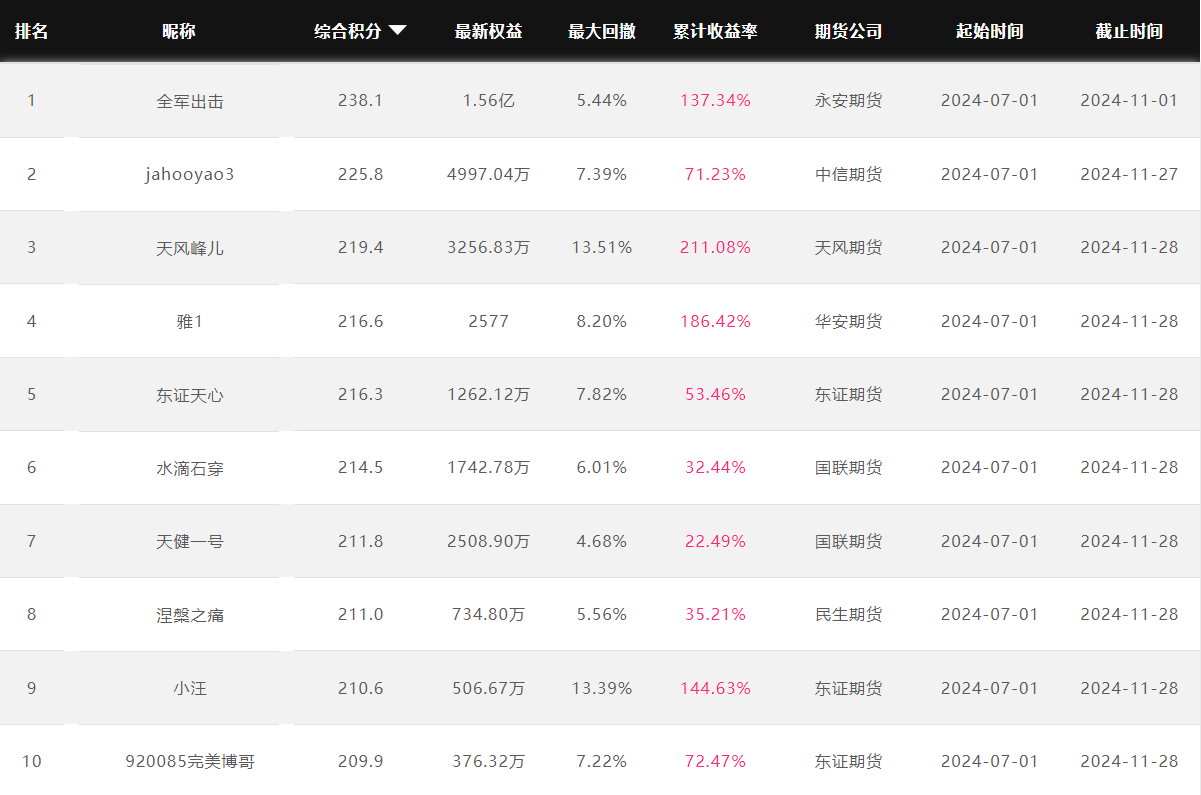Click the score 238.1
Viewport: 1201px width, 795px height.
tap(361, 100)
